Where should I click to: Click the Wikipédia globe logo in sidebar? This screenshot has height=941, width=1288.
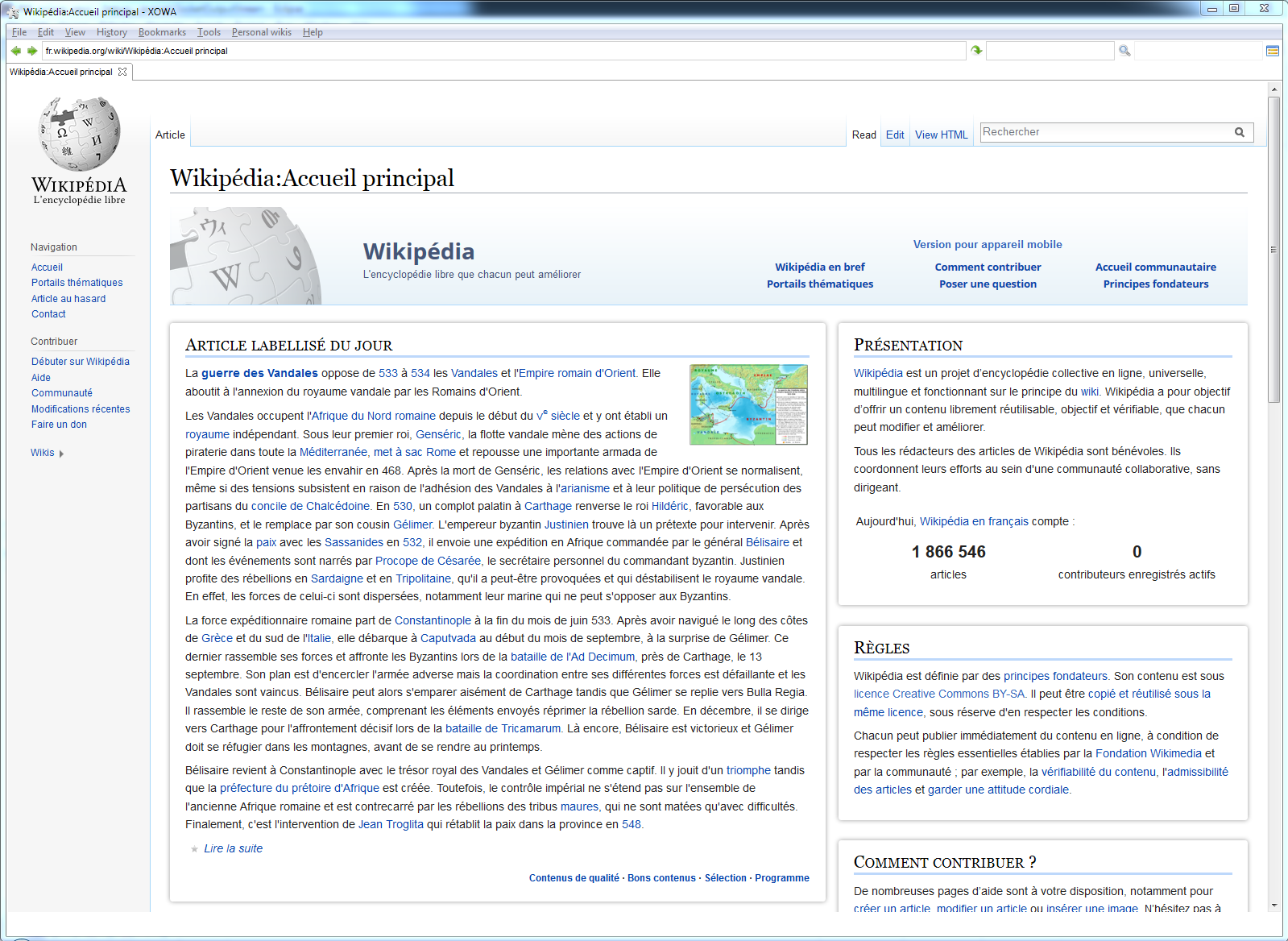(79, 151)
